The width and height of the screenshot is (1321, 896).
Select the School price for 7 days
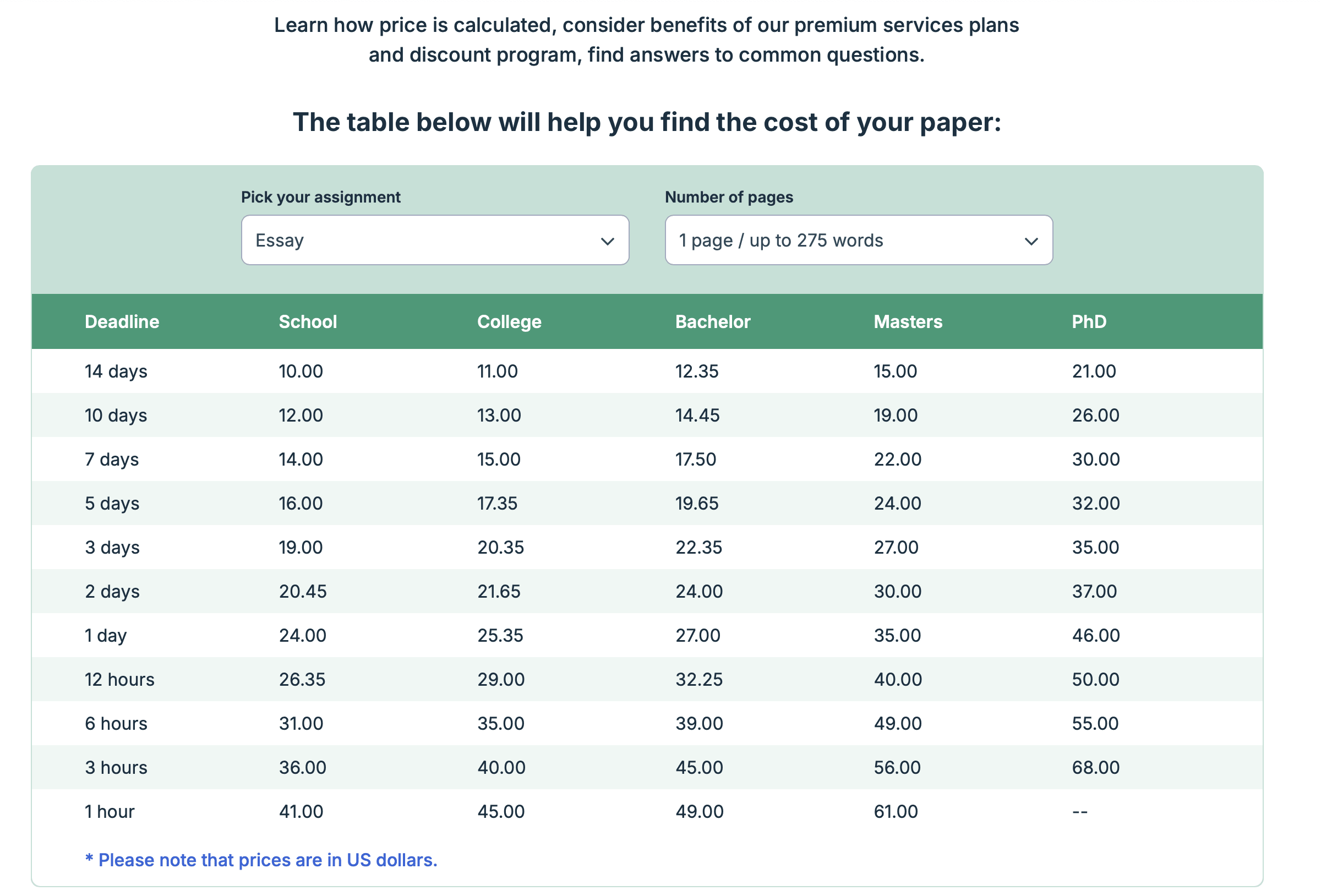[x=301, y=459]
